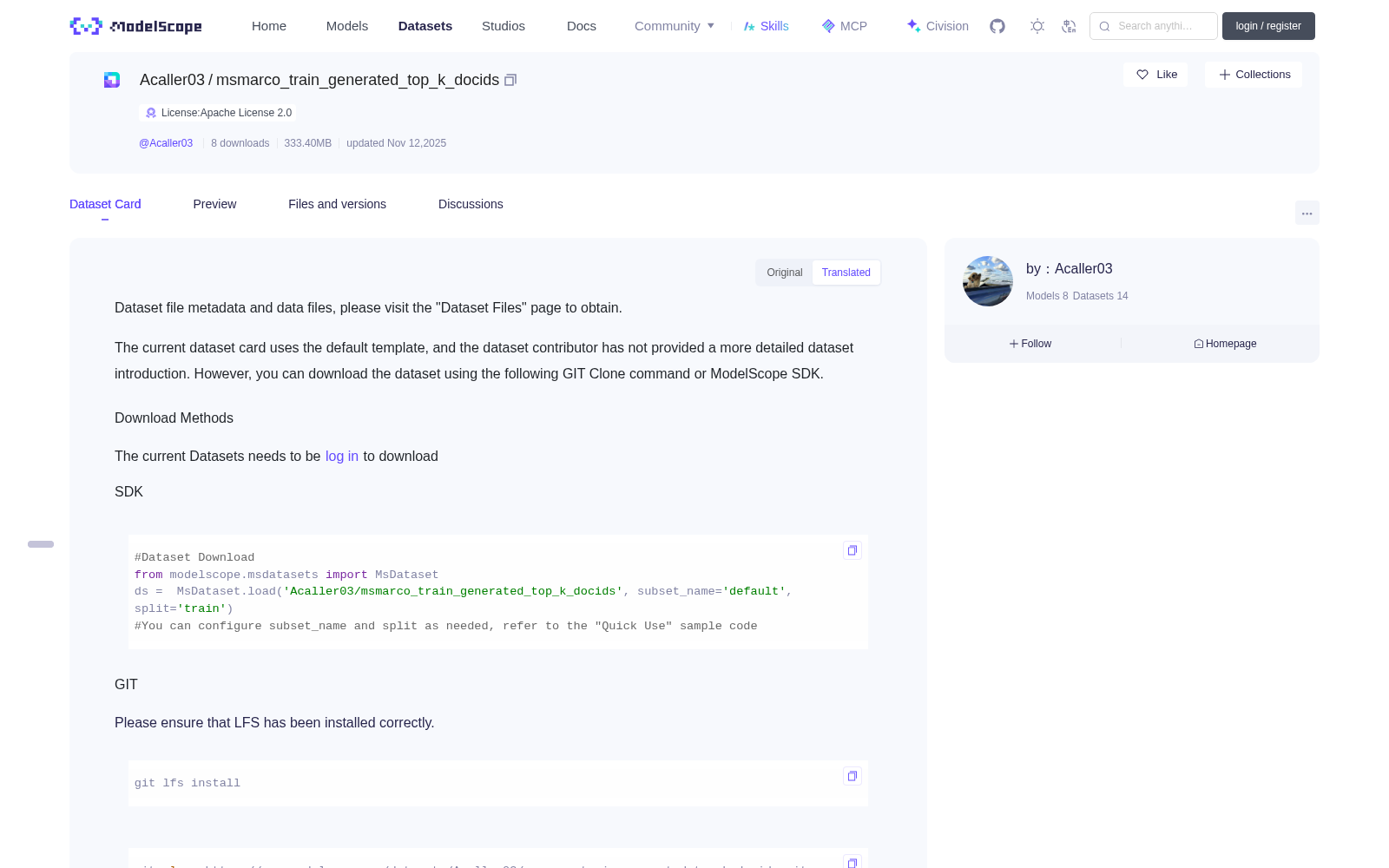Add dataset to Collections
The height and width of the screenshot is (868, 1389).
tap(1254, 75)
